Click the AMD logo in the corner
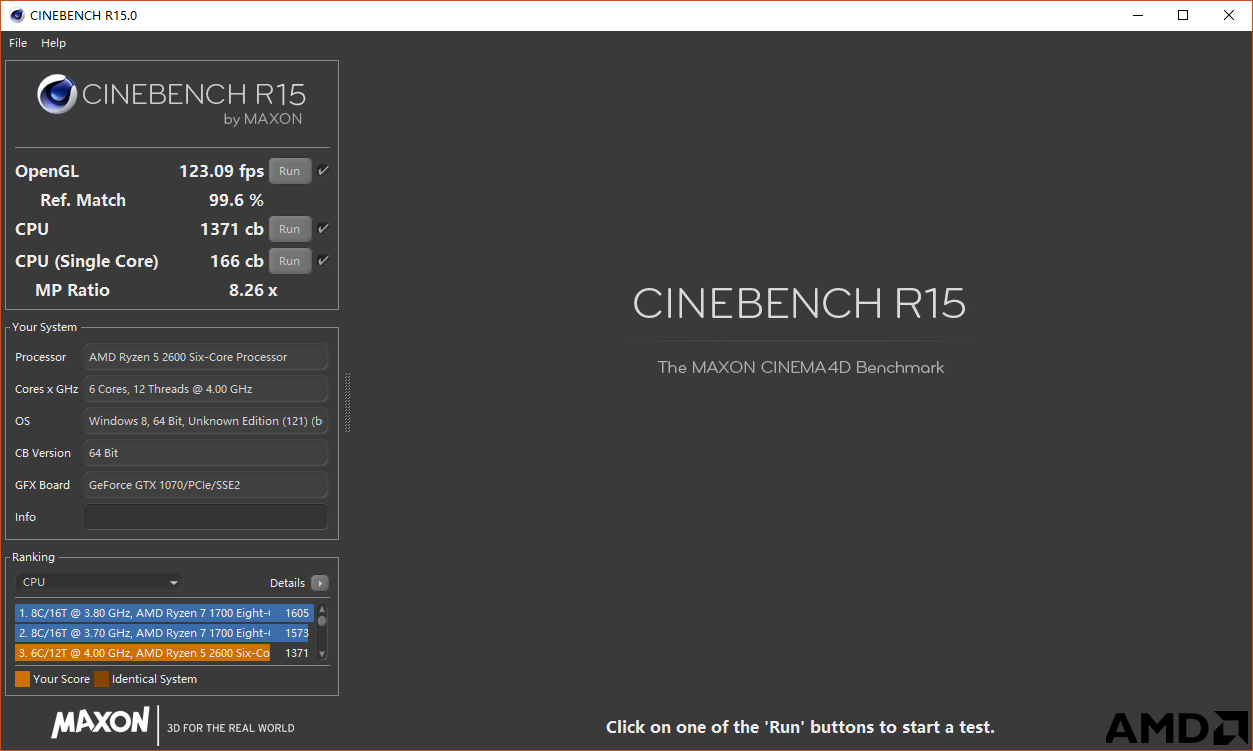The height and width of the screenshot is (751, 1253). (x=1176, y=728)
